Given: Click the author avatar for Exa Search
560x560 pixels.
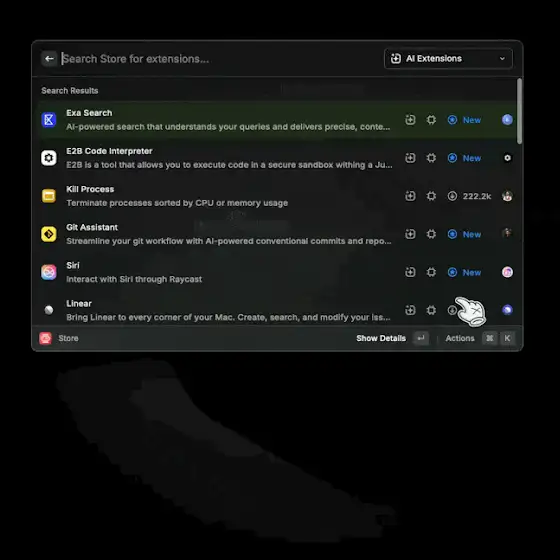Looking at the screenshot, I should (x=508, y=120).
